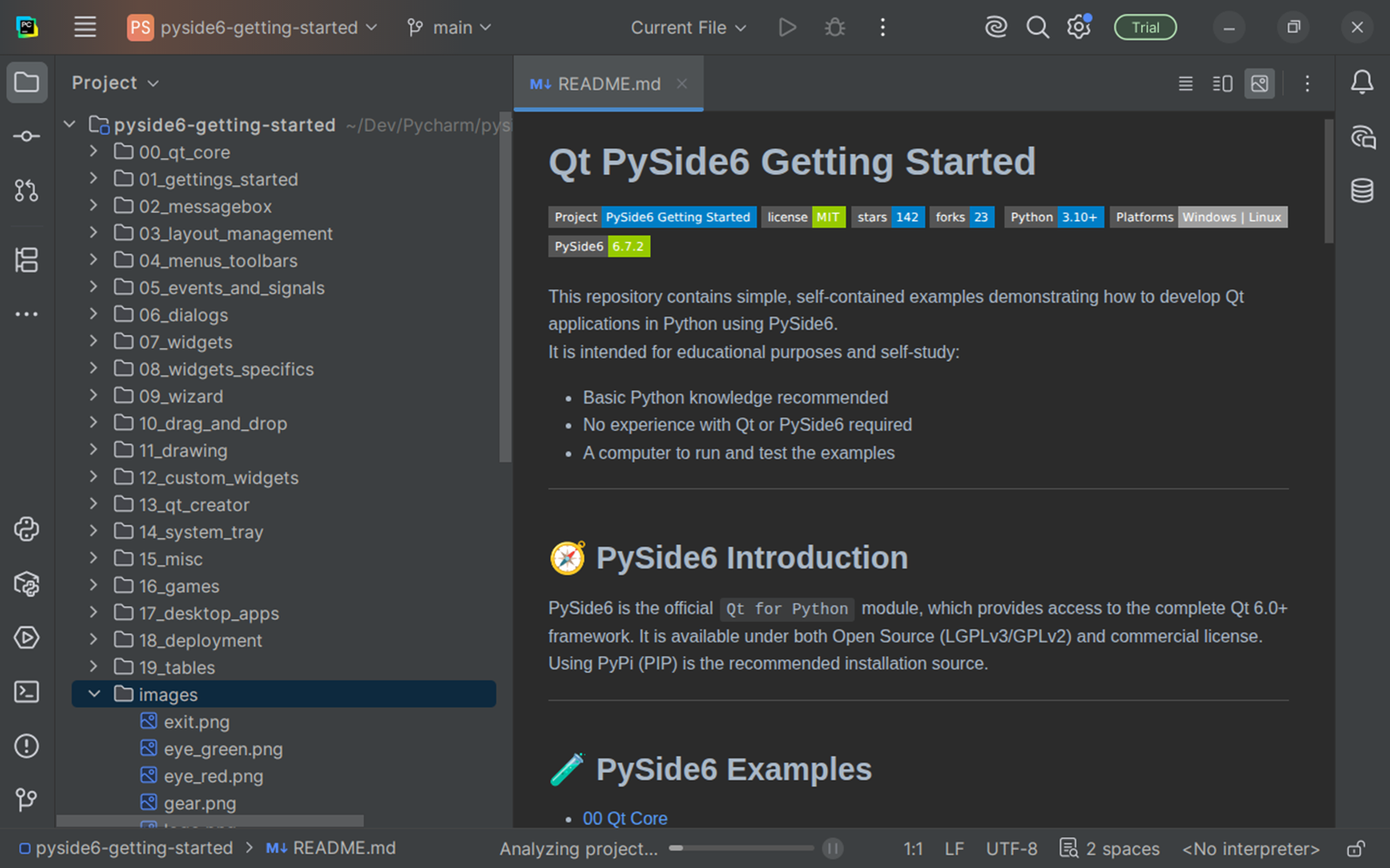Switch Markdown view to editor and preview

pos(1222,84)
